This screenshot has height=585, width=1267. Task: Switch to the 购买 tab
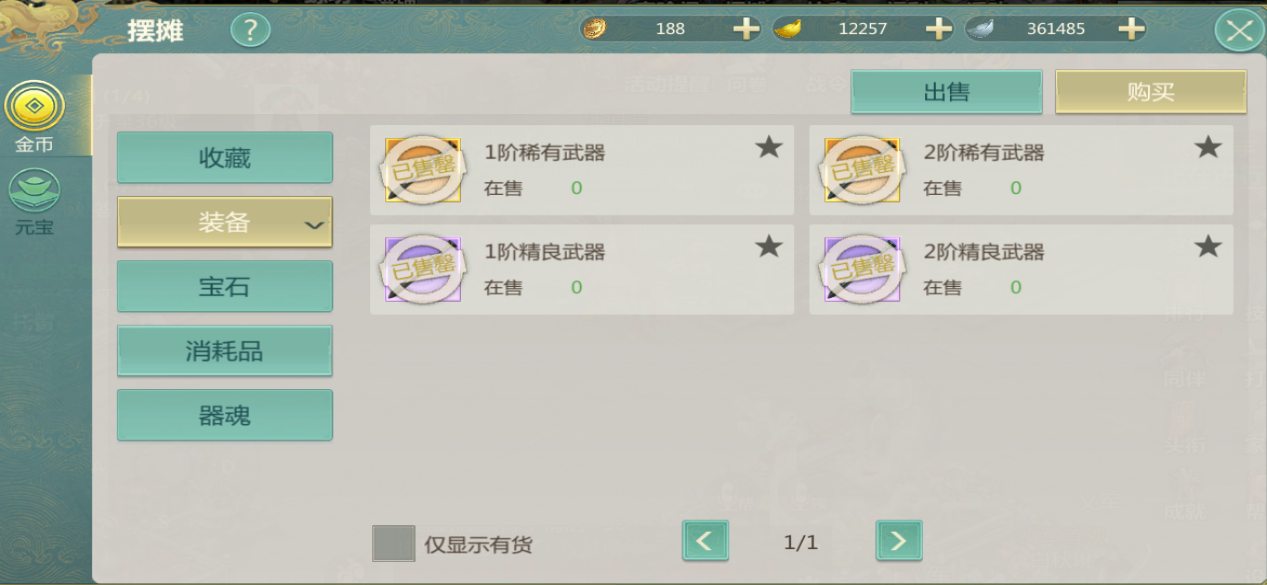1151,92
